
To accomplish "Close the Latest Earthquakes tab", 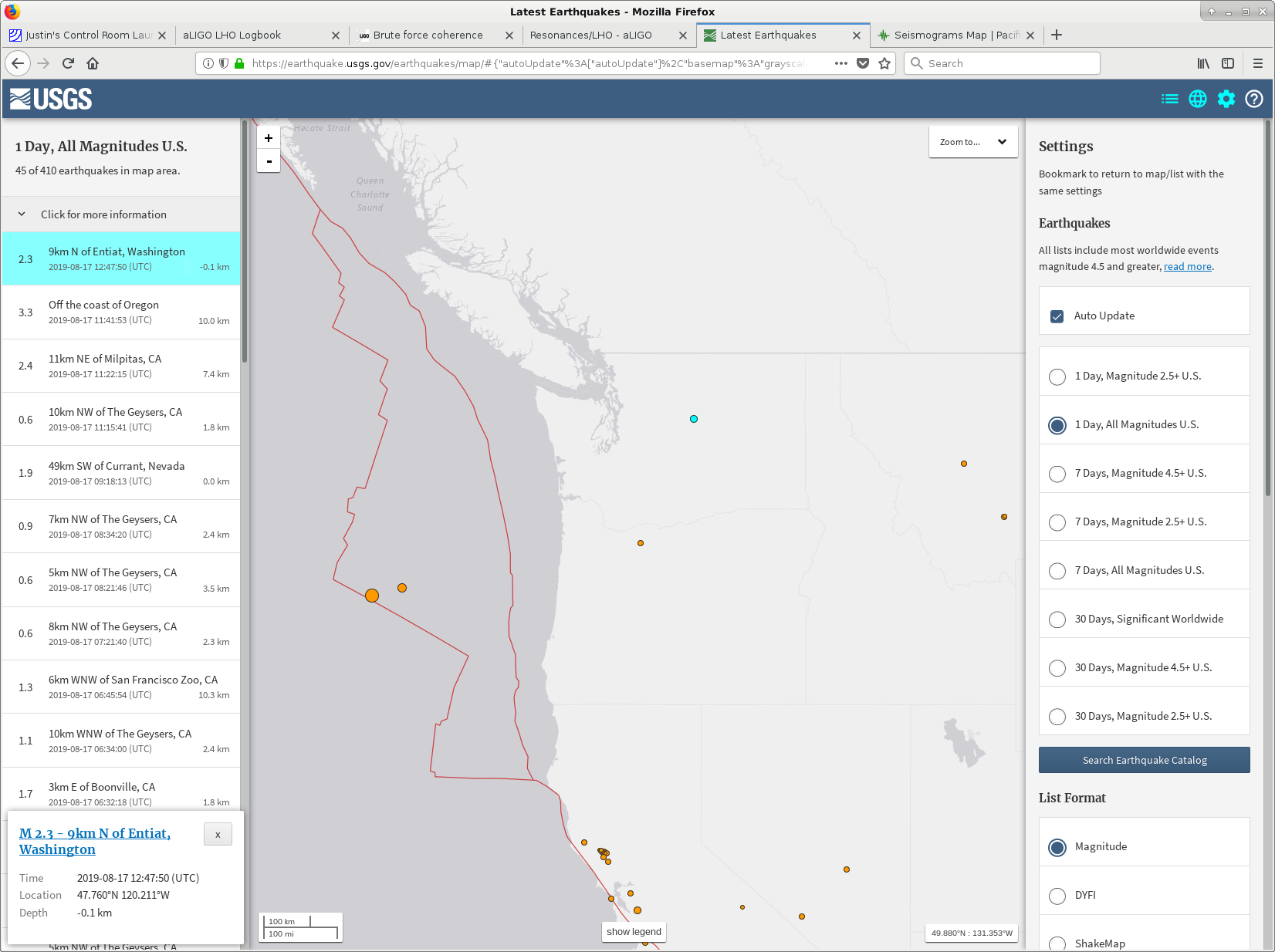I will [x=857, y=35].
